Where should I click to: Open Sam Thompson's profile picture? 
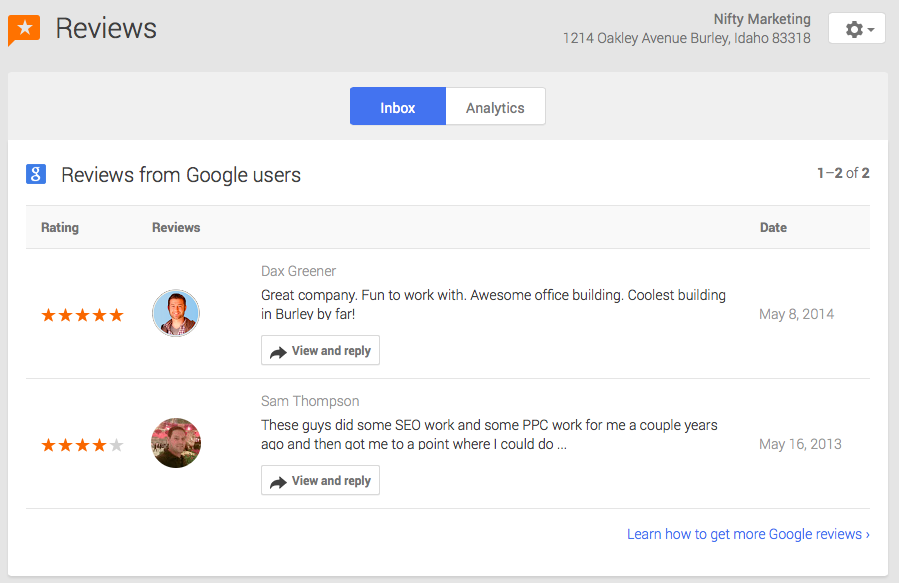tap(176, 443)
